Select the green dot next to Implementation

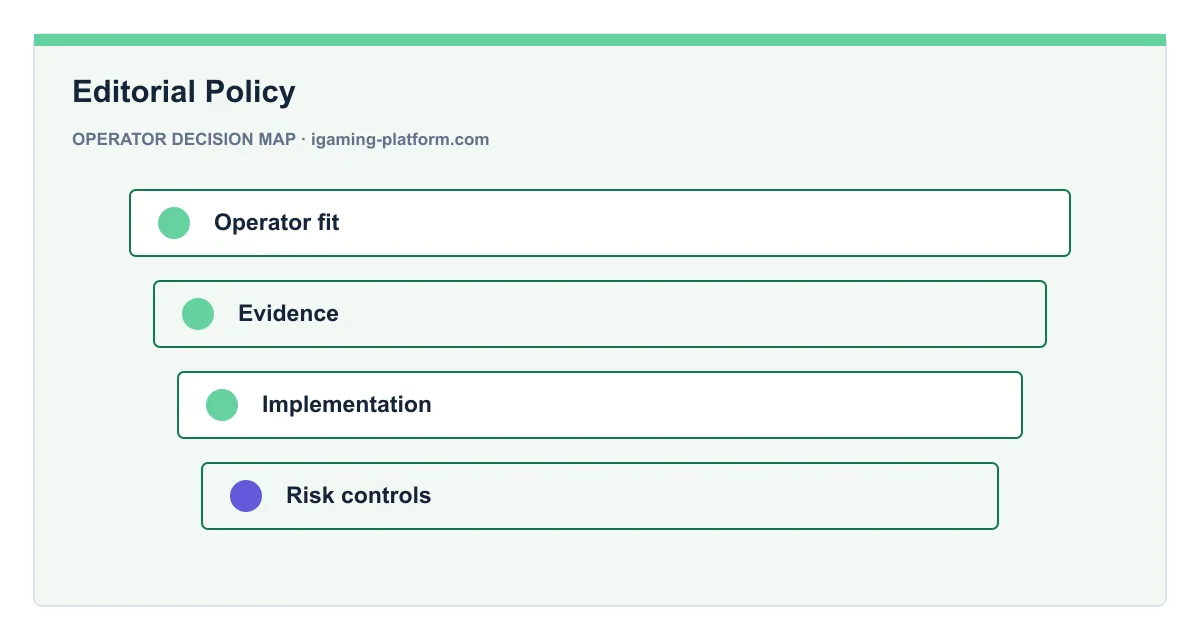coord(222,405)
